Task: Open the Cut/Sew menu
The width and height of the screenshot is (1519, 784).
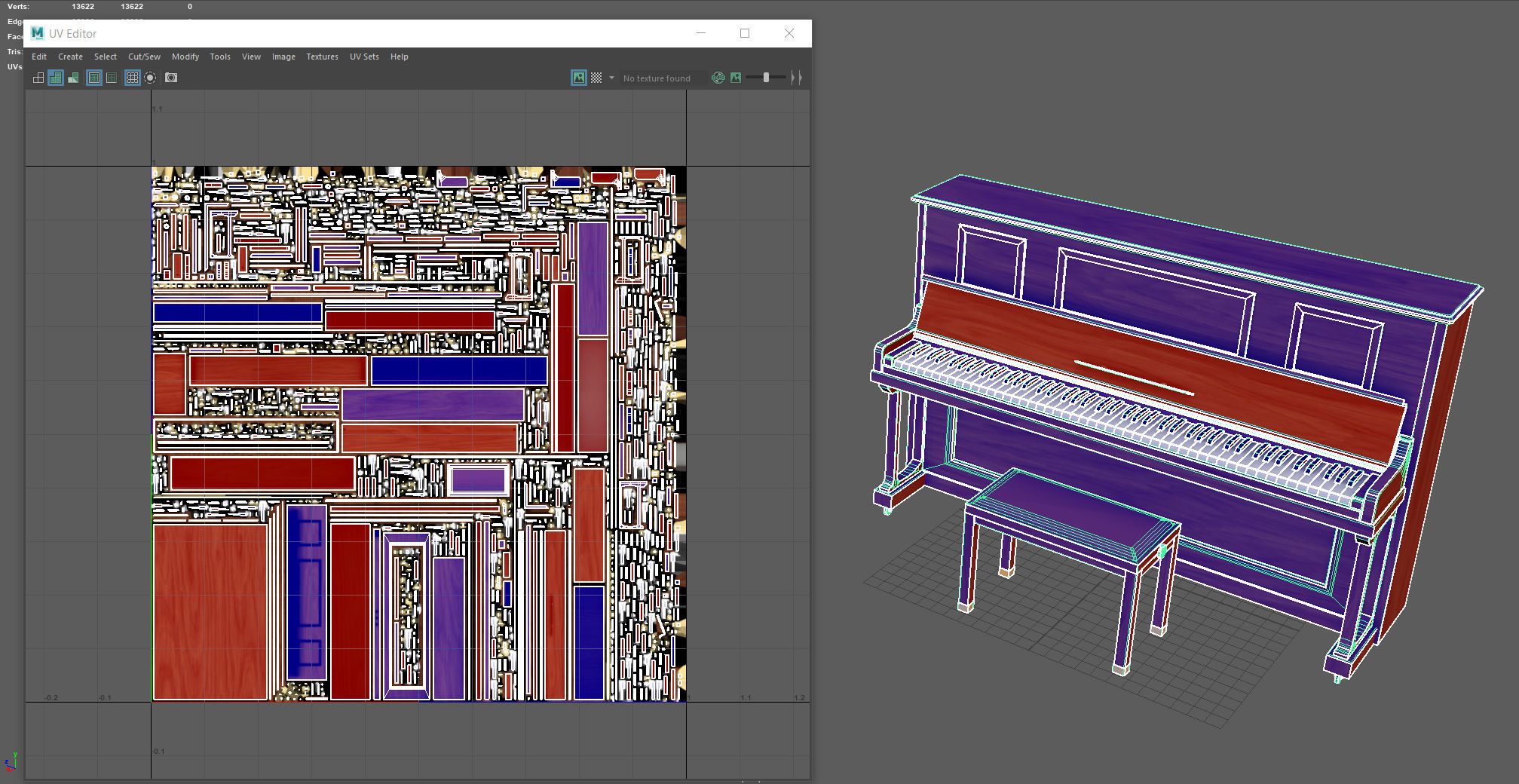Action: click(x=144, y=57)
